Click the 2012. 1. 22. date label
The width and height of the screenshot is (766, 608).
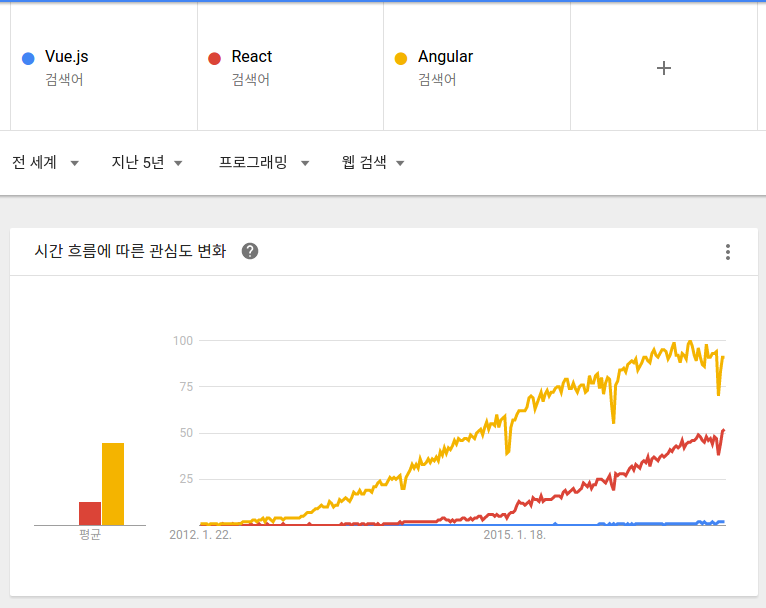pyautogui.click(x=200, y=535)
